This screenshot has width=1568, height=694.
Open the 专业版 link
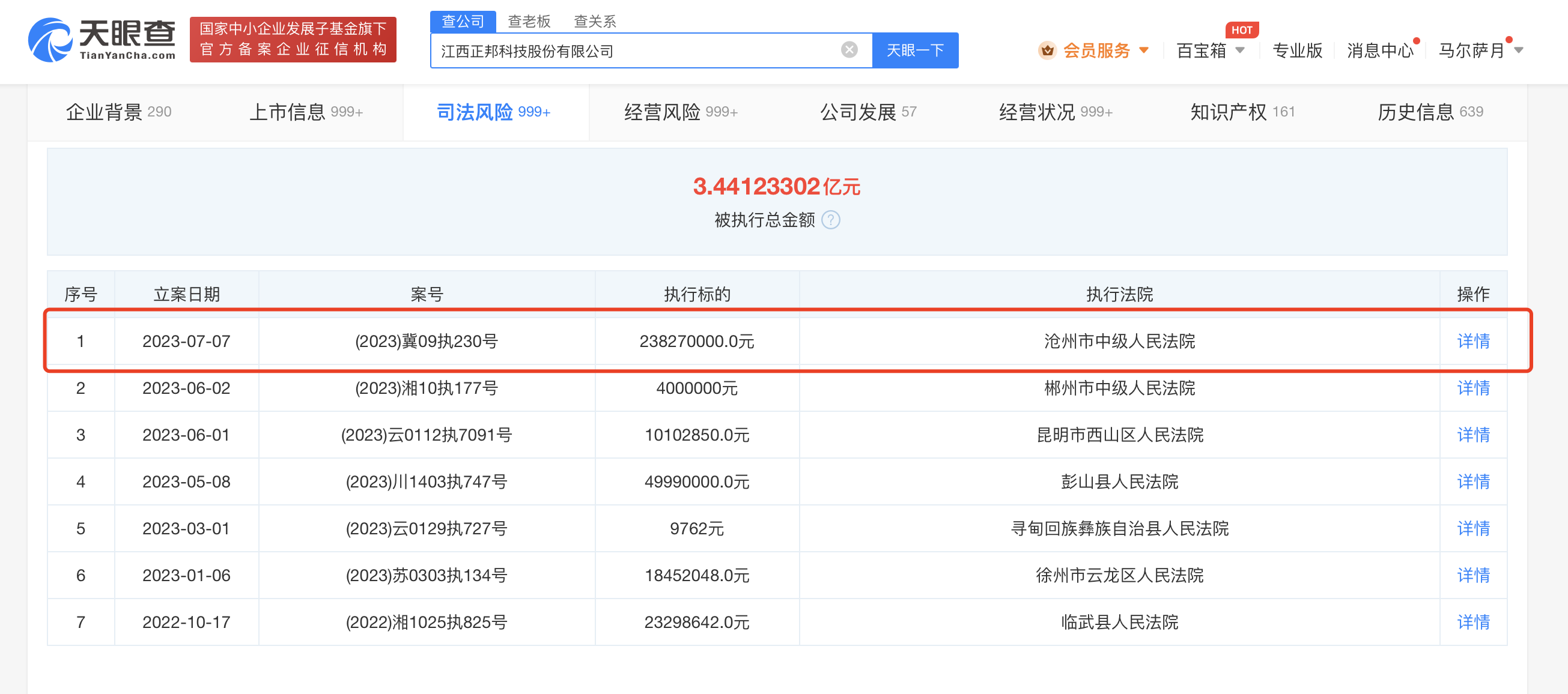coord(1297,50)
